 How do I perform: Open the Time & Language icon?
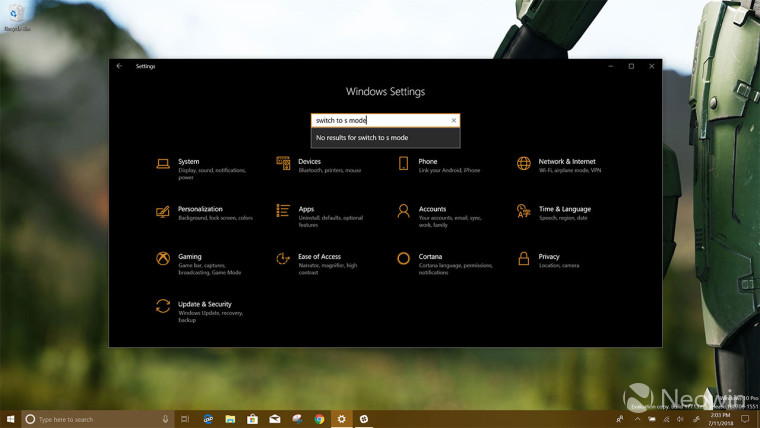523,211
